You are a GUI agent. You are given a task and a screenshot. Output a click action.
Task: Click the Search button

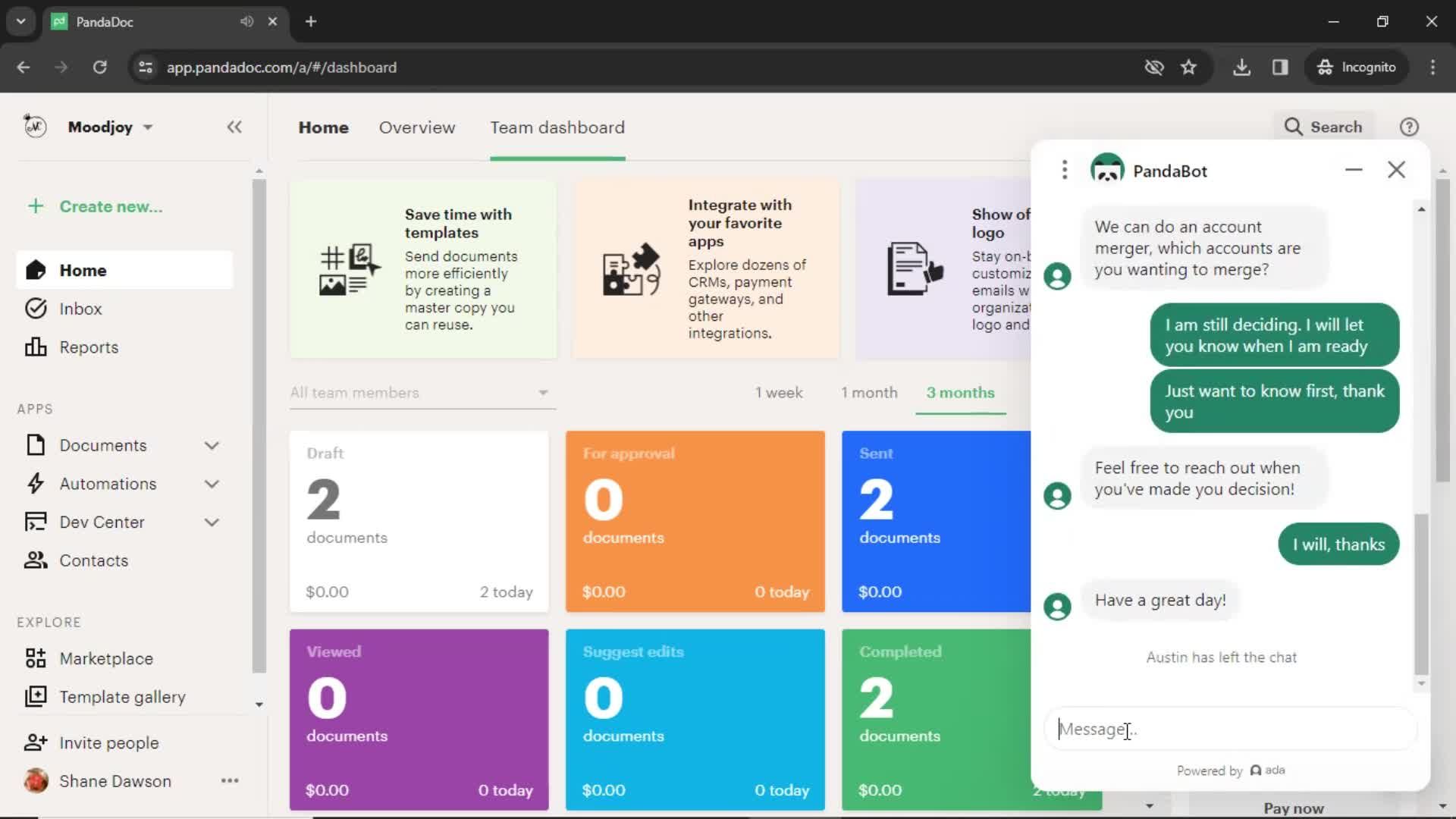pyautogui.click(x=1323, y=127)
